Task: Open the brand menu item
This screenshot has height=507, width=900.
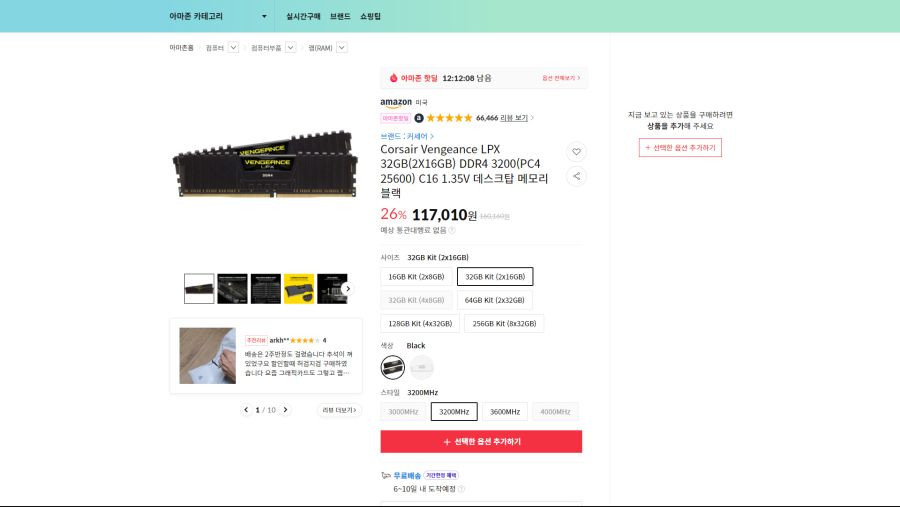Action: [340, 16]
